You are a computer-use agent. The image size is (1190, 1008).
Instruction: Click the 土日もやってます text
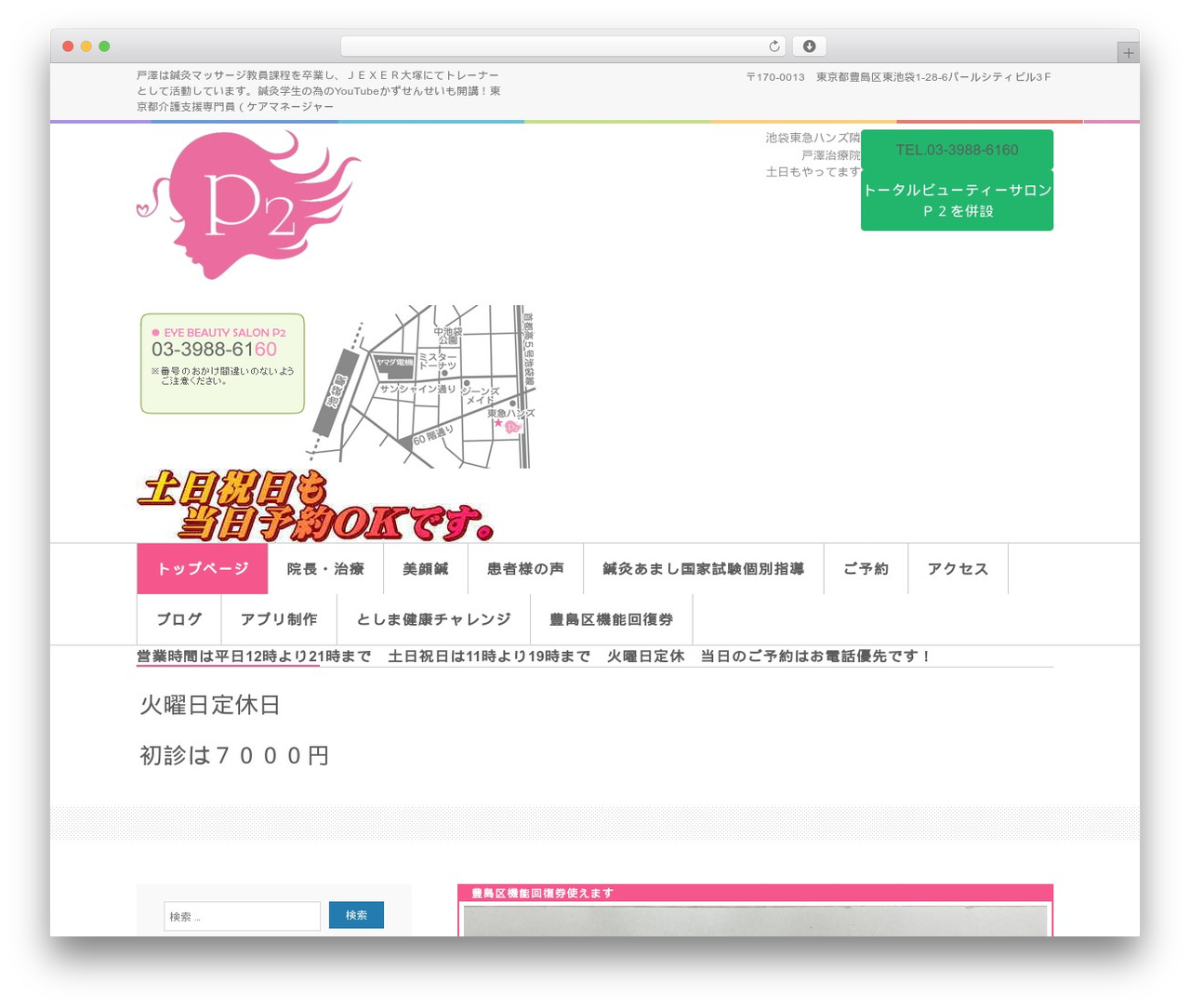(813, 172)
